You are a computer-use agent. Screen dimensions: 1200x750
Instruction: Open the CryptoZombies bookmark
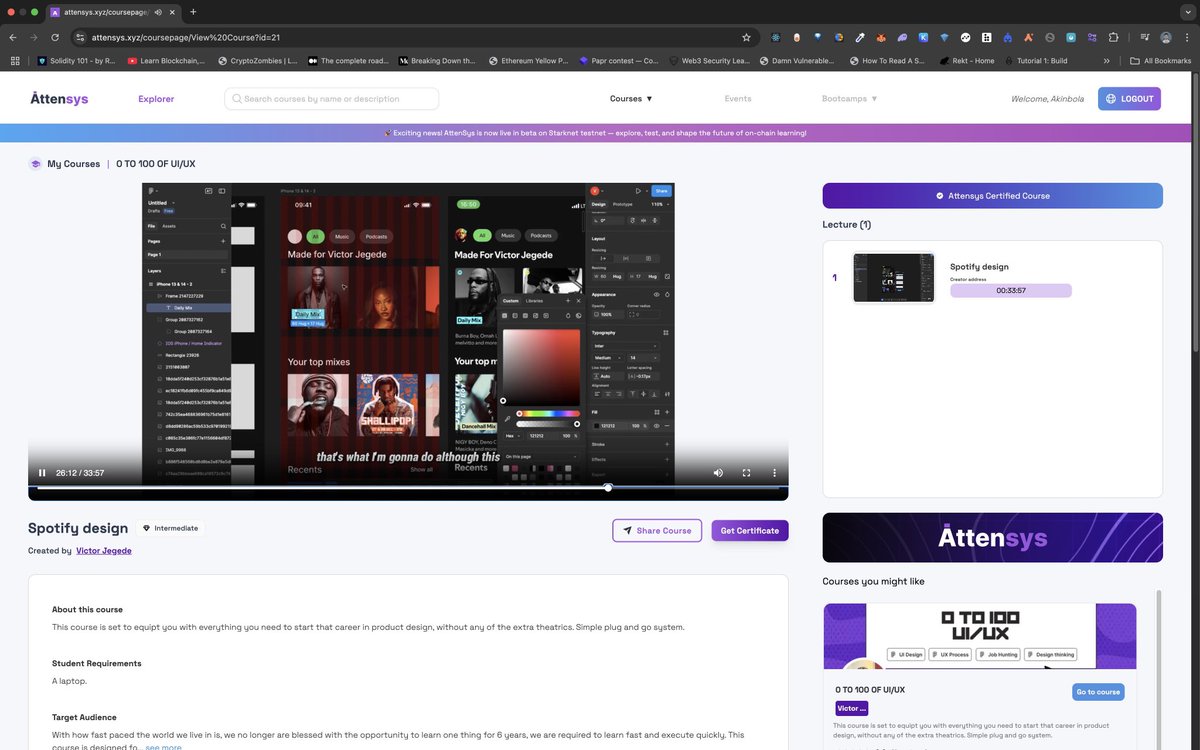click(x=258, y=61)
